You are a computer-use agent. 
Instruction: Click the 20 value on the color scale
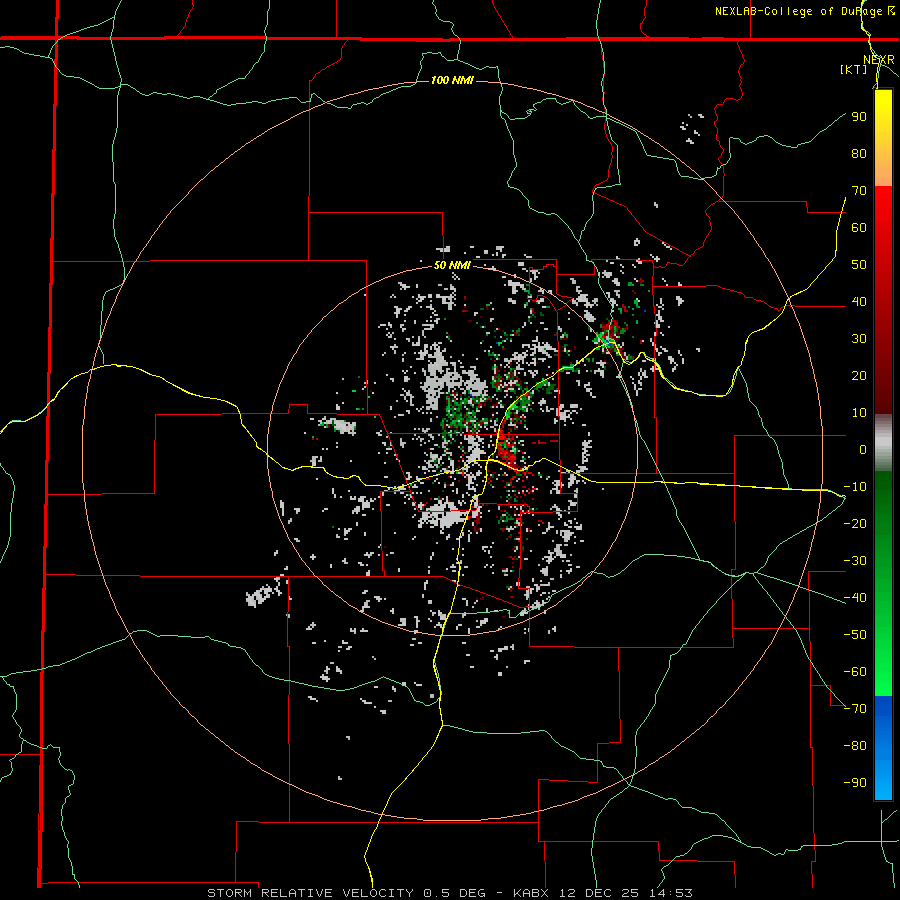coord(859,376)
